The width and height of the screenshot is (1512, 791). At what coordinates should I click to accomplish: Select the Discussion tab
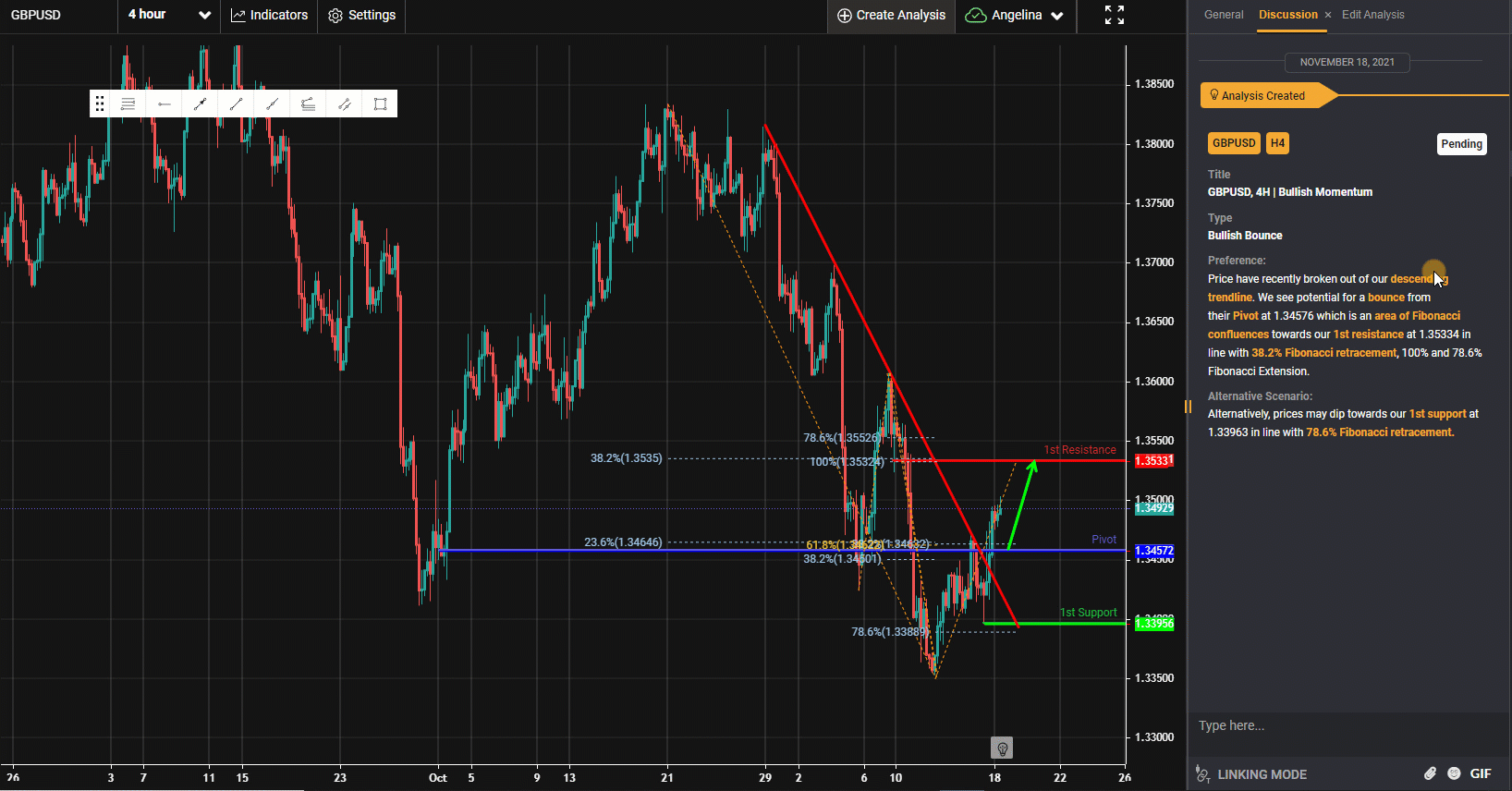point(1288,15)
